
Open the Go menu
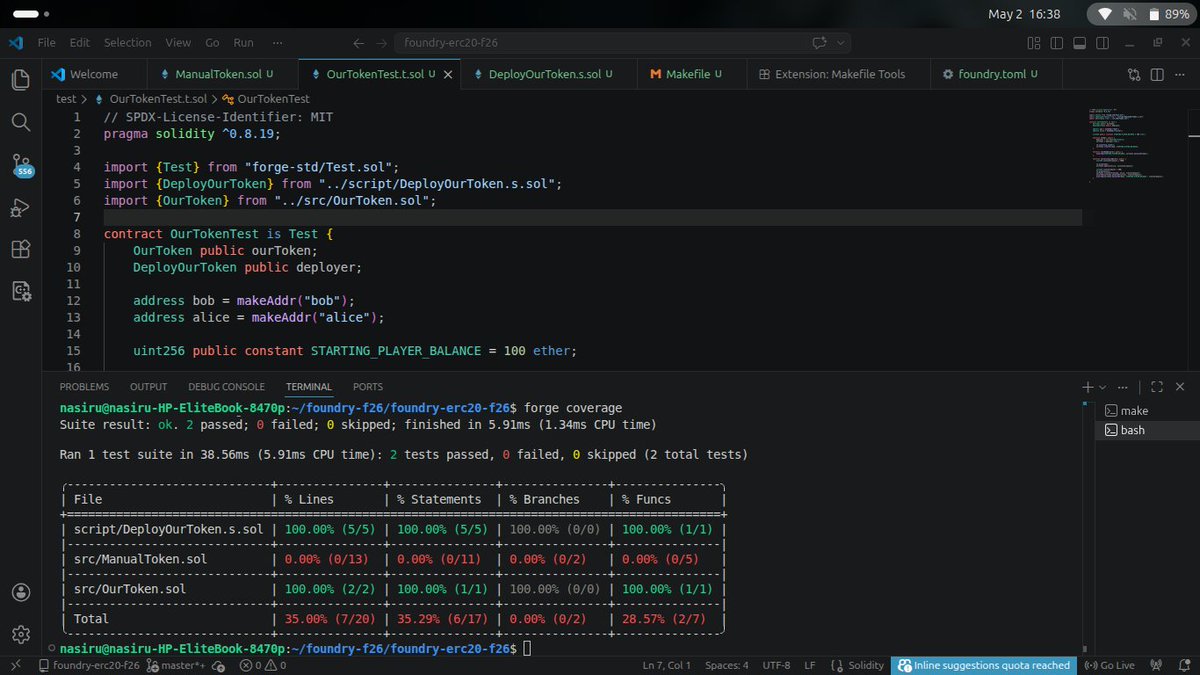[212, 43]
